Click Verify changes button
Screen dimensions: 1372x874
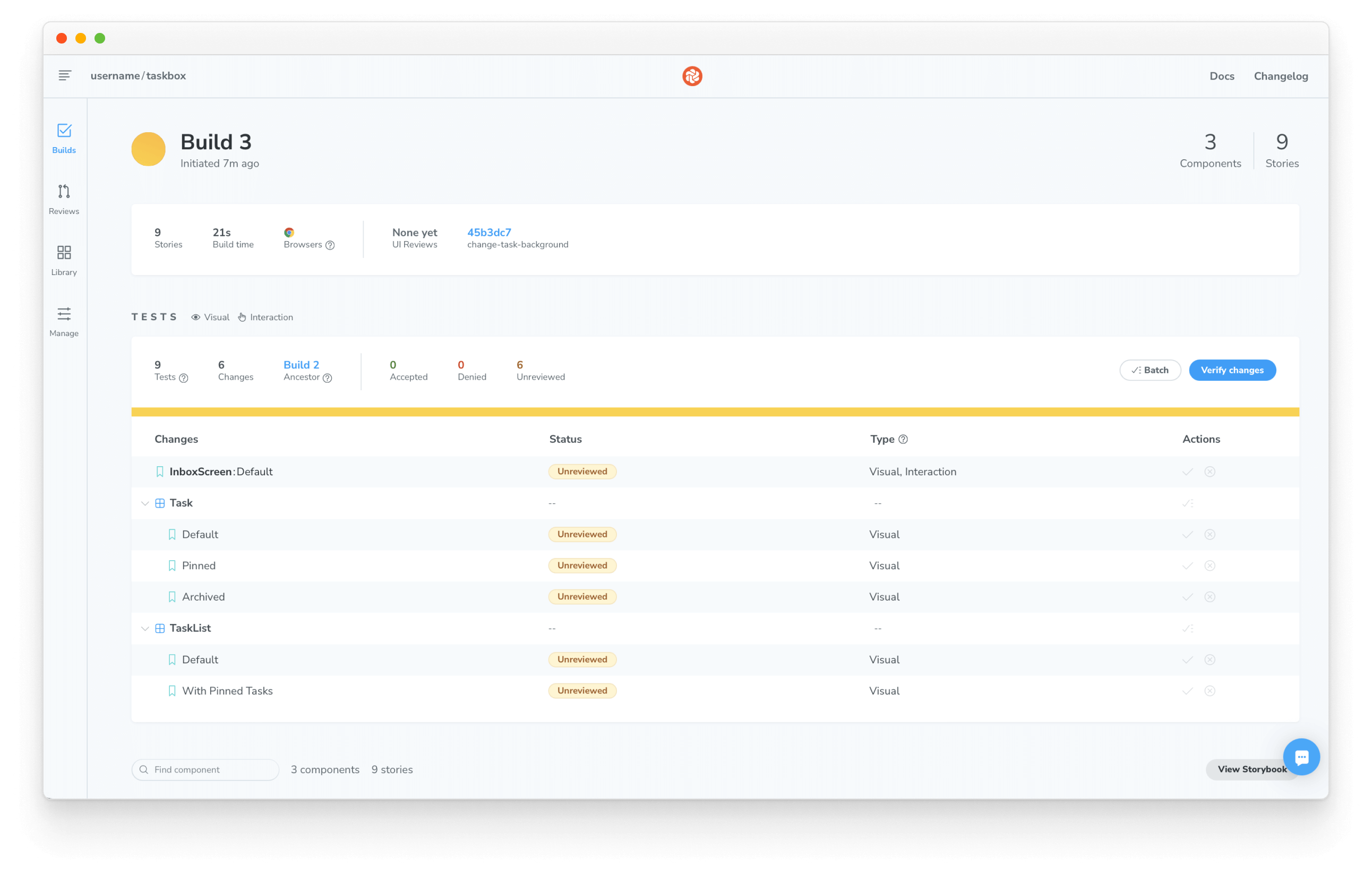1233,369
